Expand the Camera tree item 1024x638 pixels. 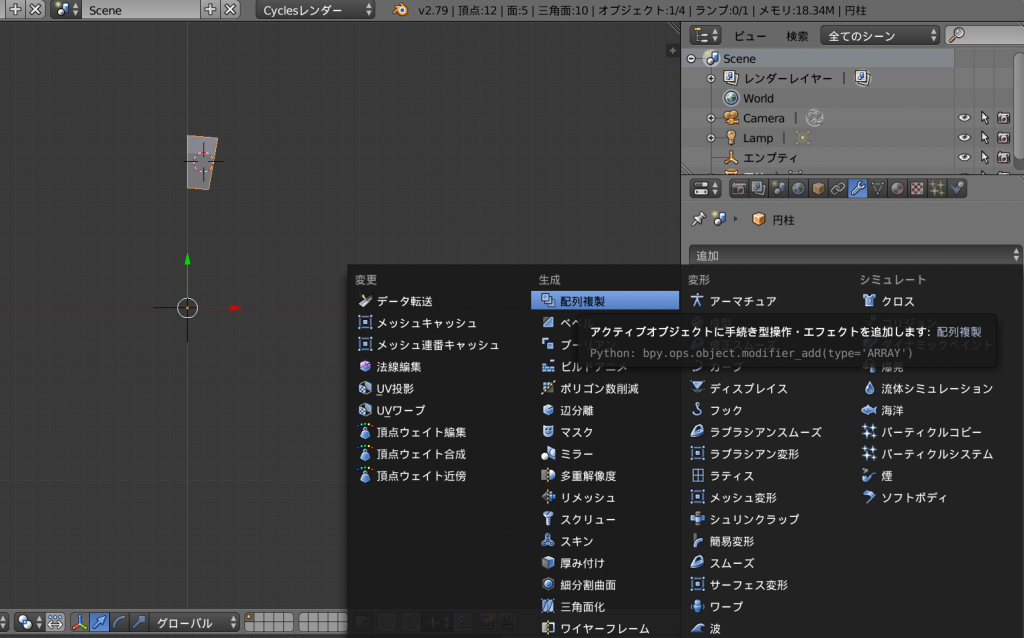(x=711, y=118)
